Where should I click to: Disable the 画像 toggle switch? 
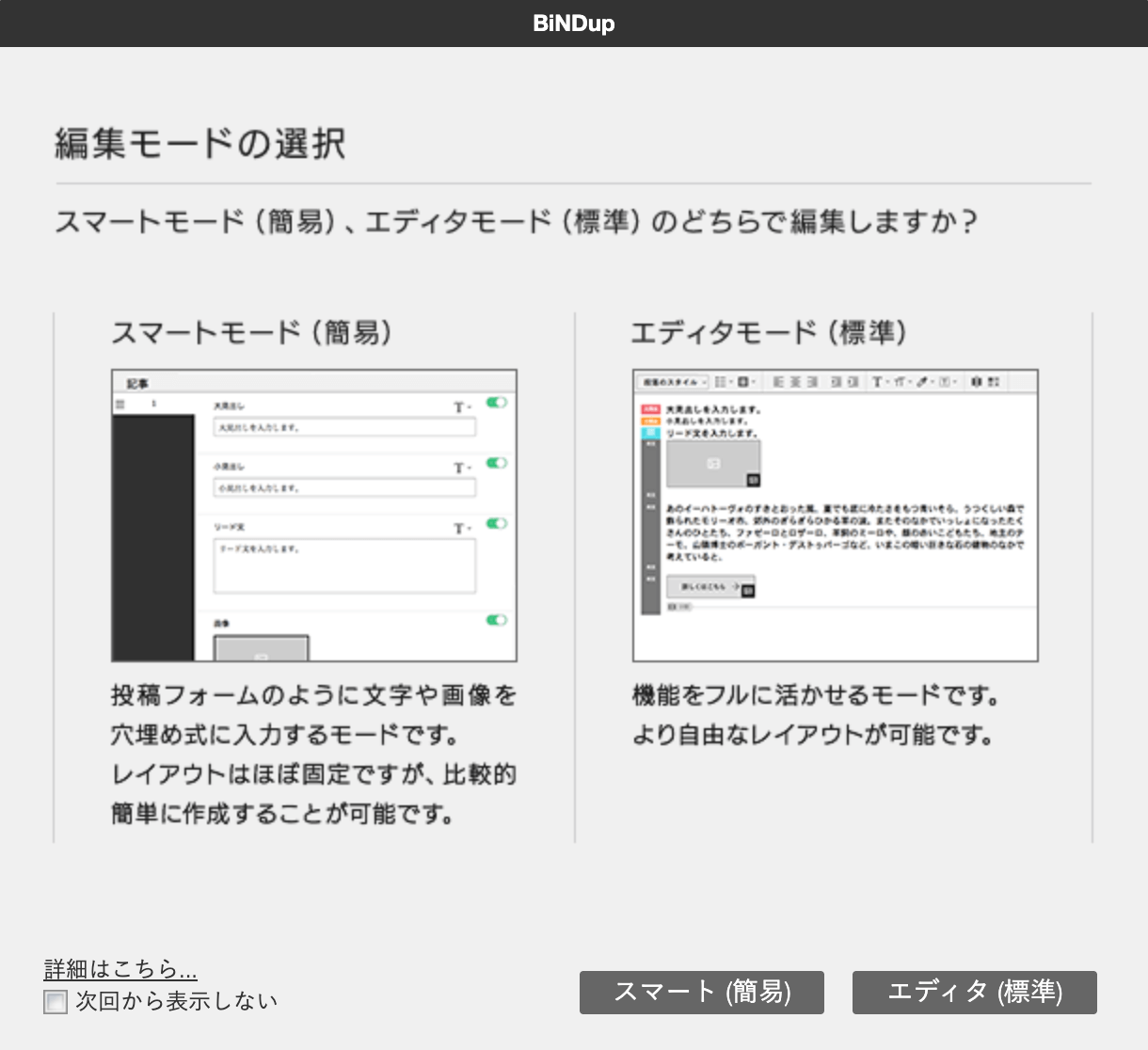coord(497,619)
